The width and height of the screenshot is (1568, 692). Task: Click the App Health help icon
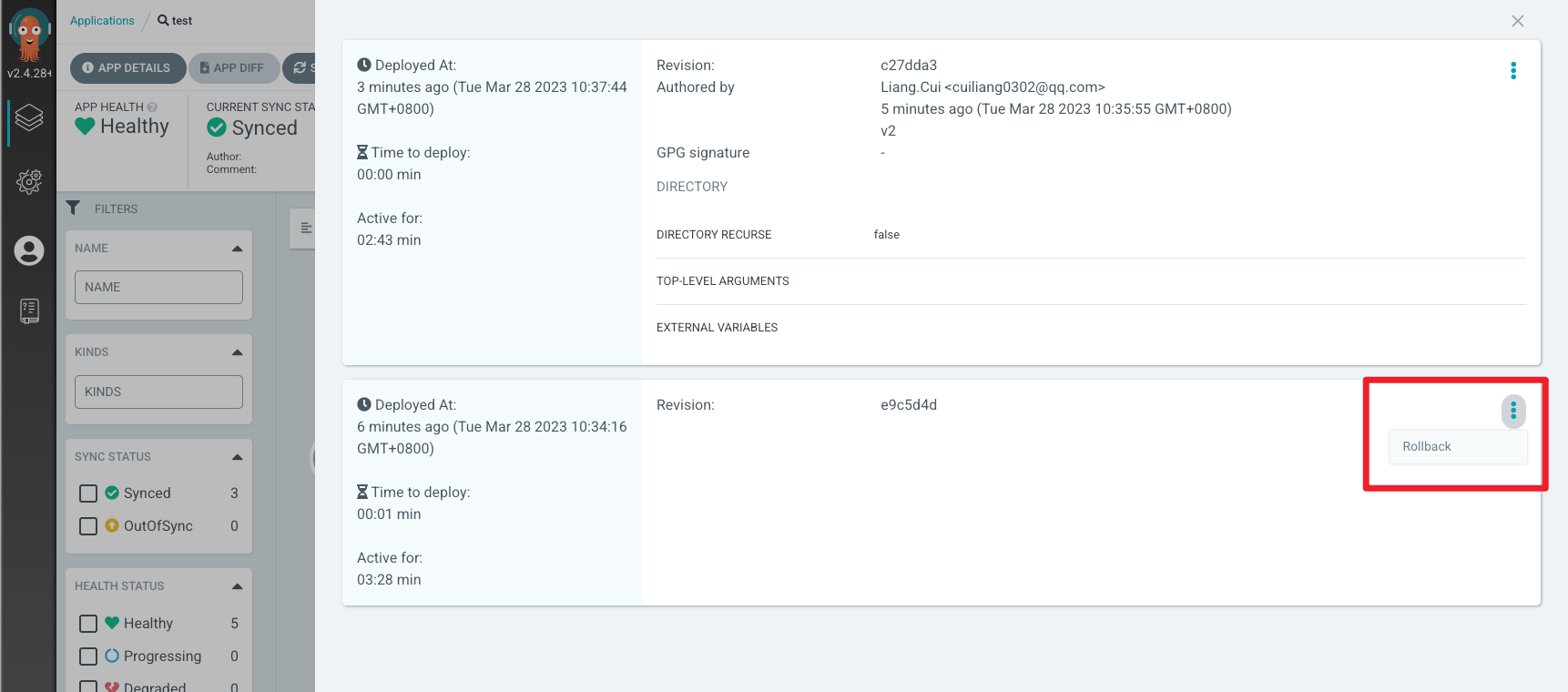pos(152,107)
